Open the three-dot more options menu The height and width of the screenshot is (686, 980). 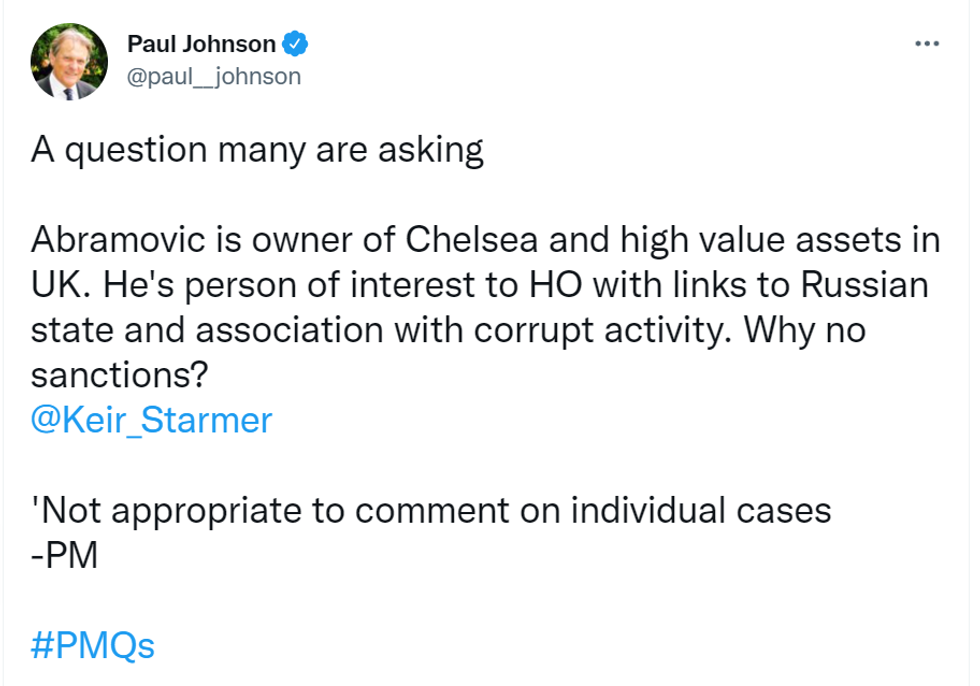[927, 44]
